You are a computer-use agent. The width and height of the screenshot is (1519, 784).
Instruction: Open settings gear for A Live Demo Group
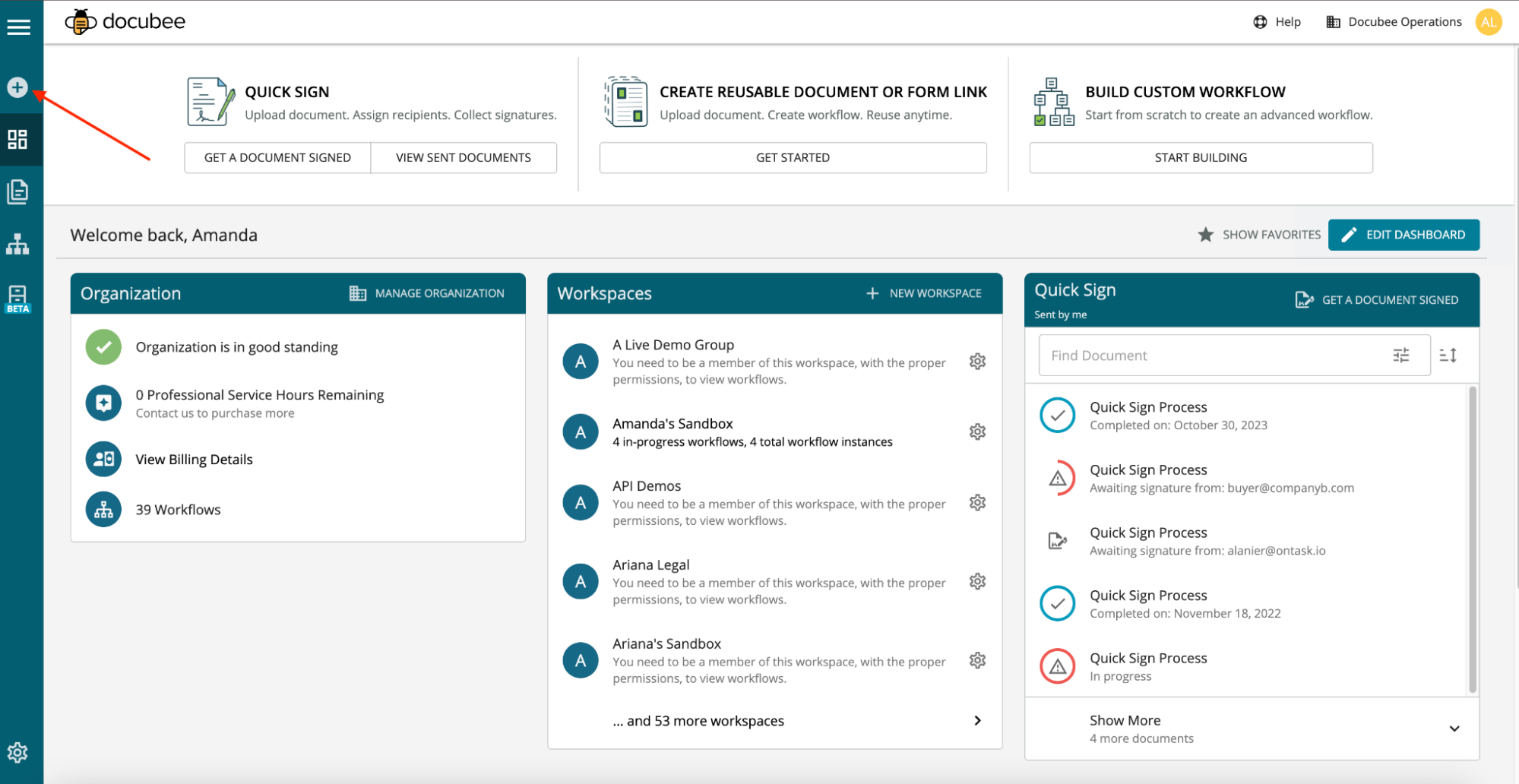coord(978,362)
